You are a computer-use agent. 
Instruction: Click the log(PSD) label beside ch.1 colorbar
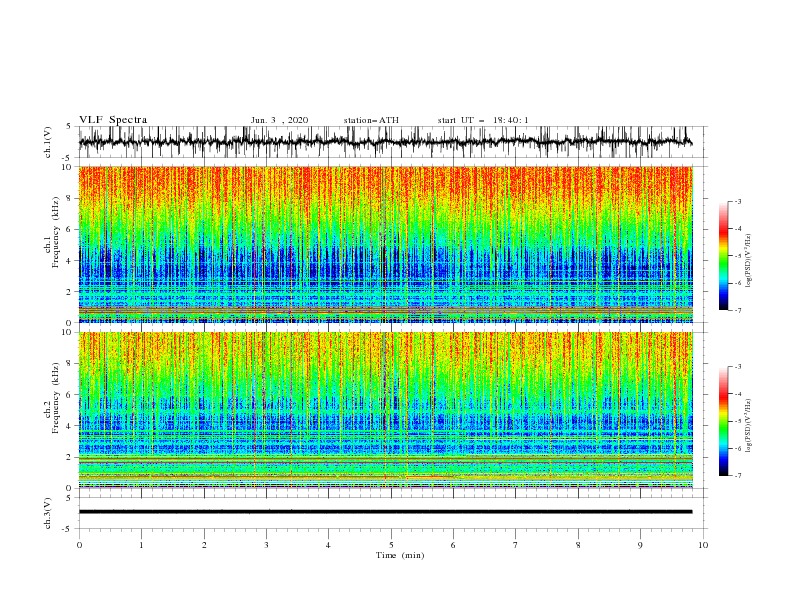click(748, 261)
